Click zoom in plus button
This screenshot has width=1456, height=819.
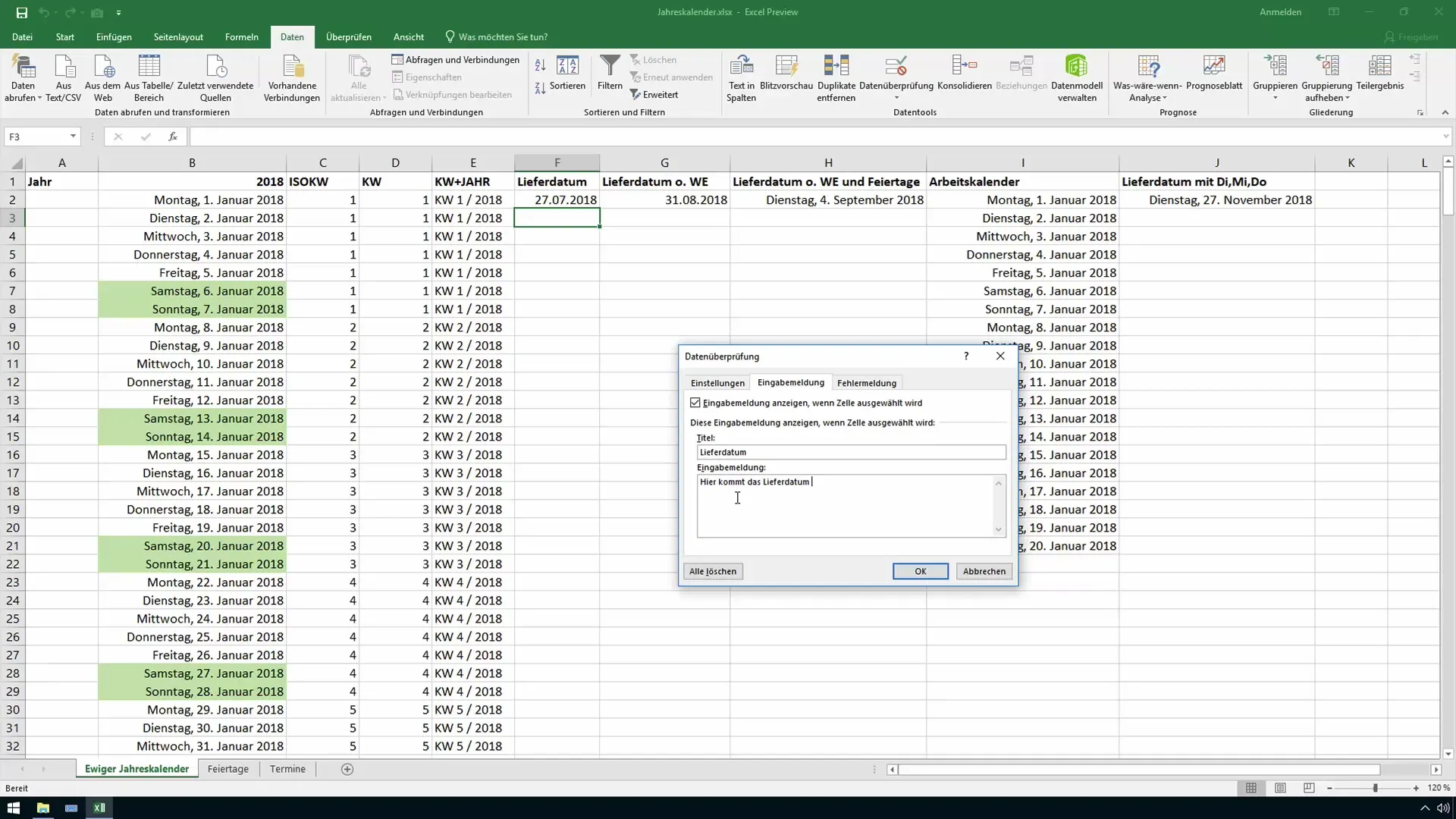click(1416, 789)
